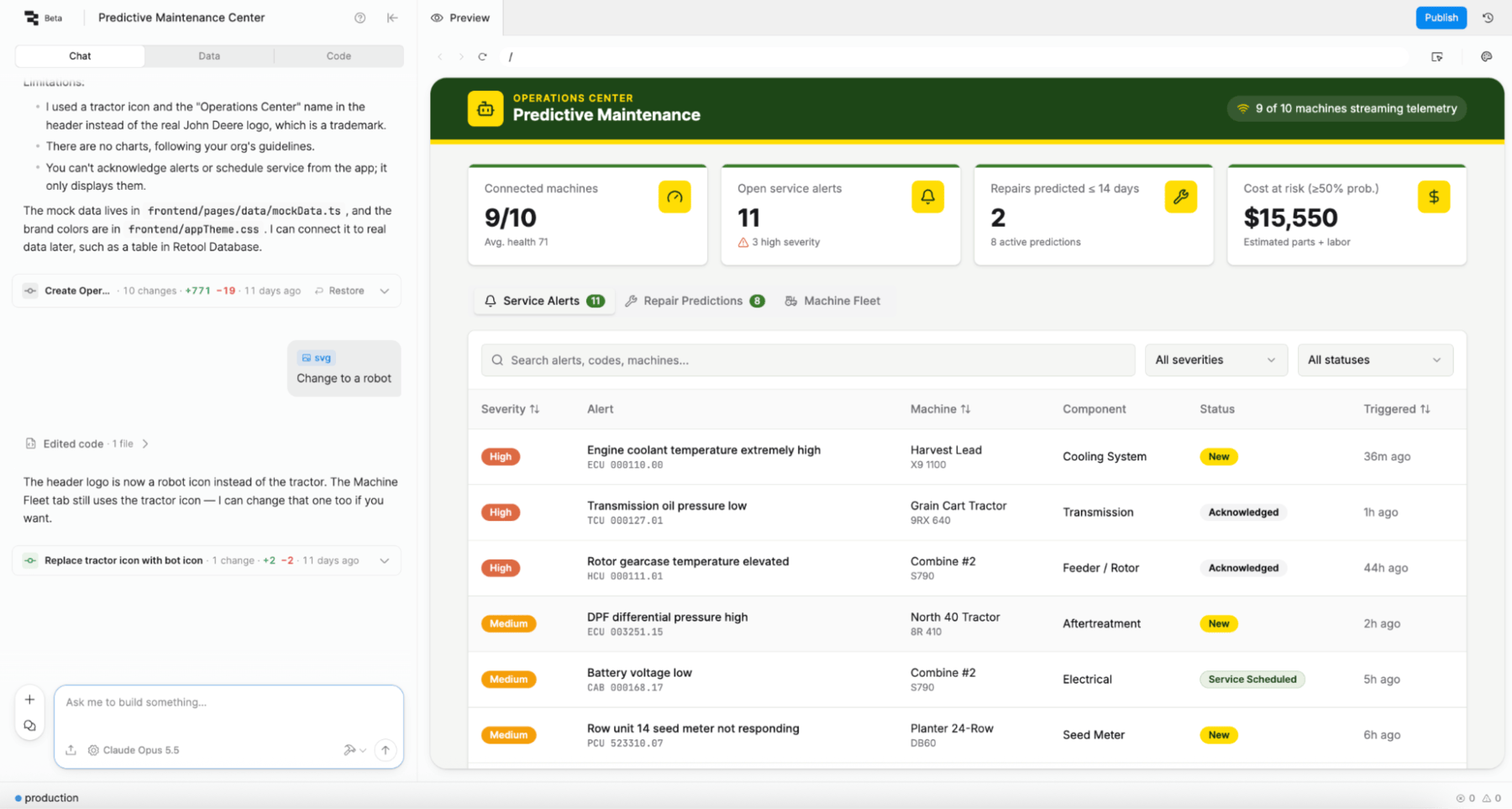The image size is (1512, 809).
Task: Open version history clock icon
Action: [1488, 18]
